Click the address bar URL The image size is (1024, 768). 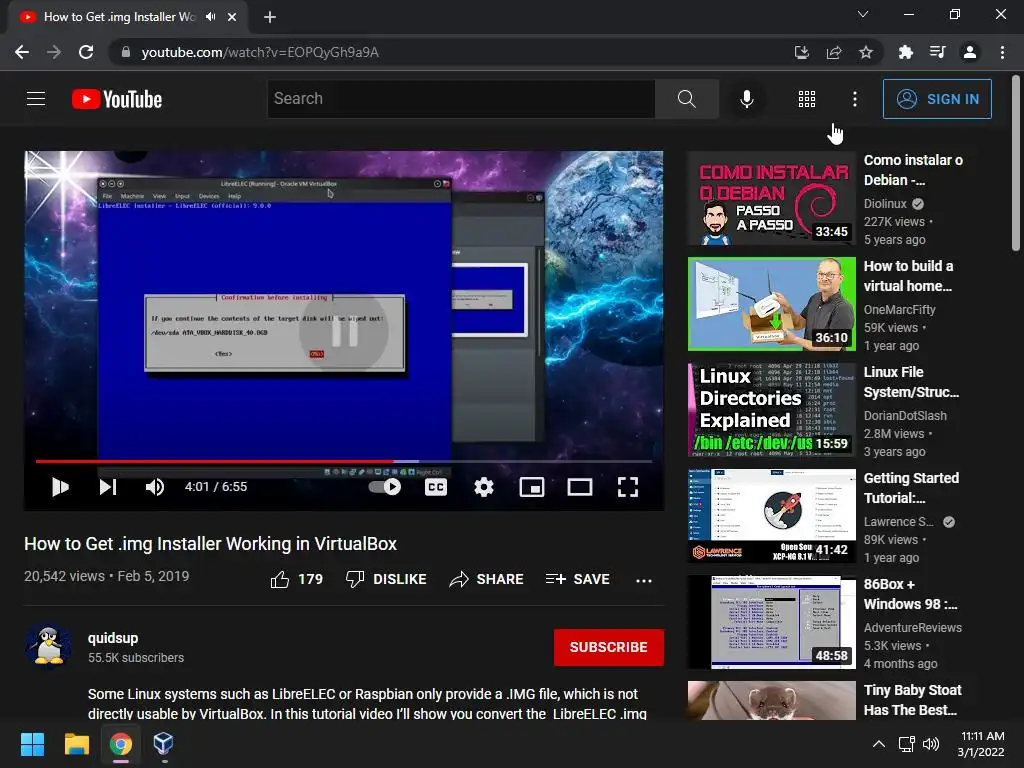tap(260, 52)
